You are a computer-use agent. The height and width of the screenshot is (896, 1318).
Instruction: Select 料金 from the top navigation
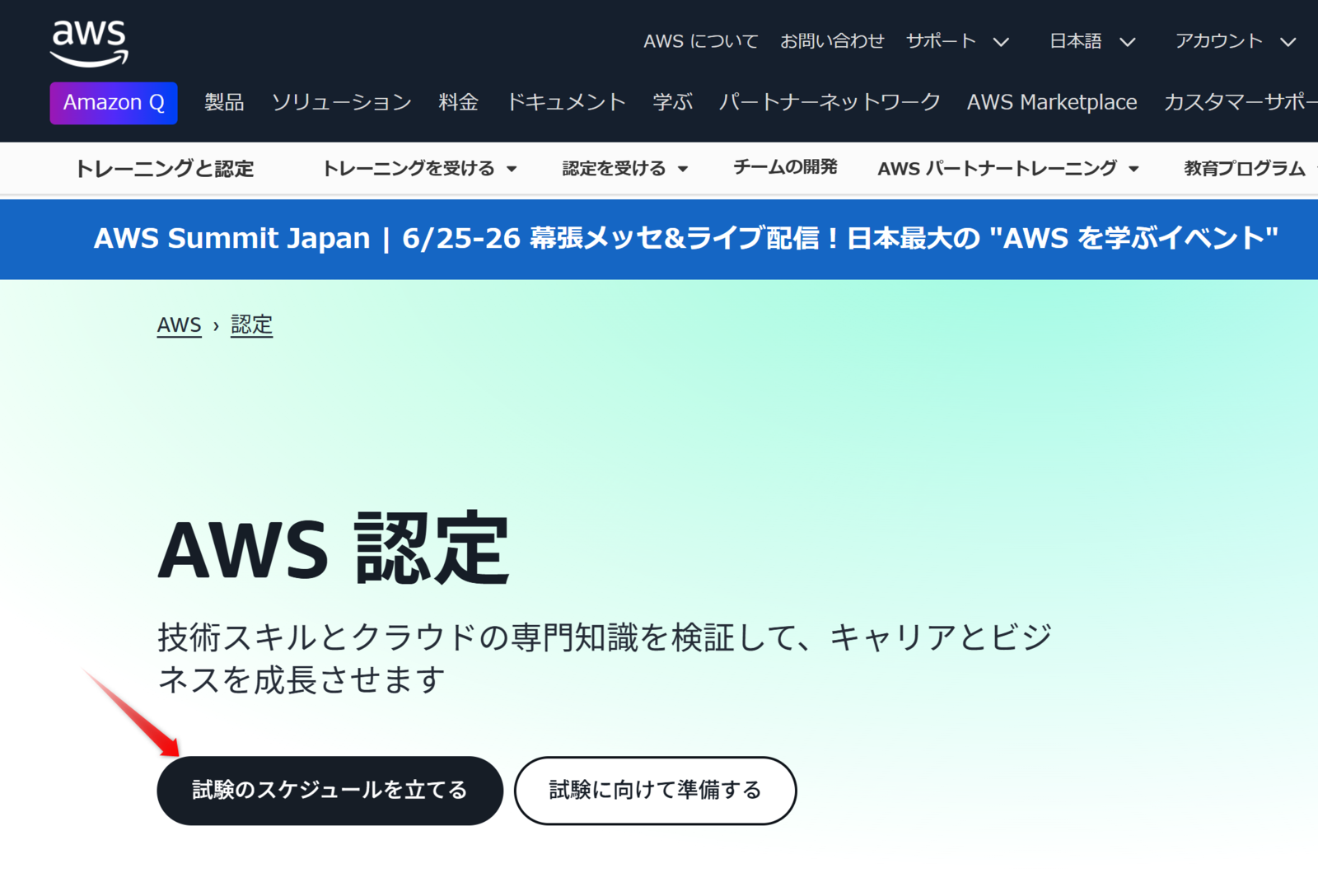(x=459, y=102)
